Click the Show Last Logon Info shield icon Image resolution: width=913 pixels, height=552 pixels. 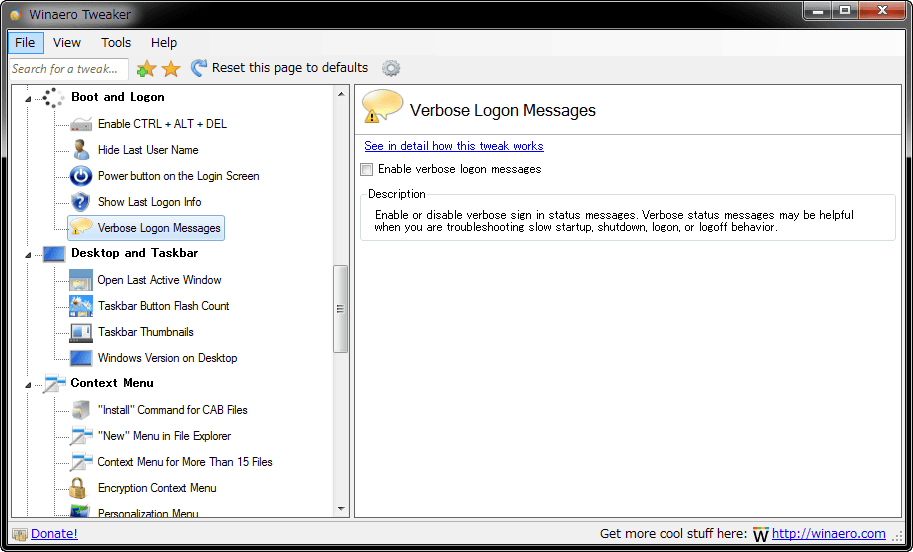click(80, 202)
